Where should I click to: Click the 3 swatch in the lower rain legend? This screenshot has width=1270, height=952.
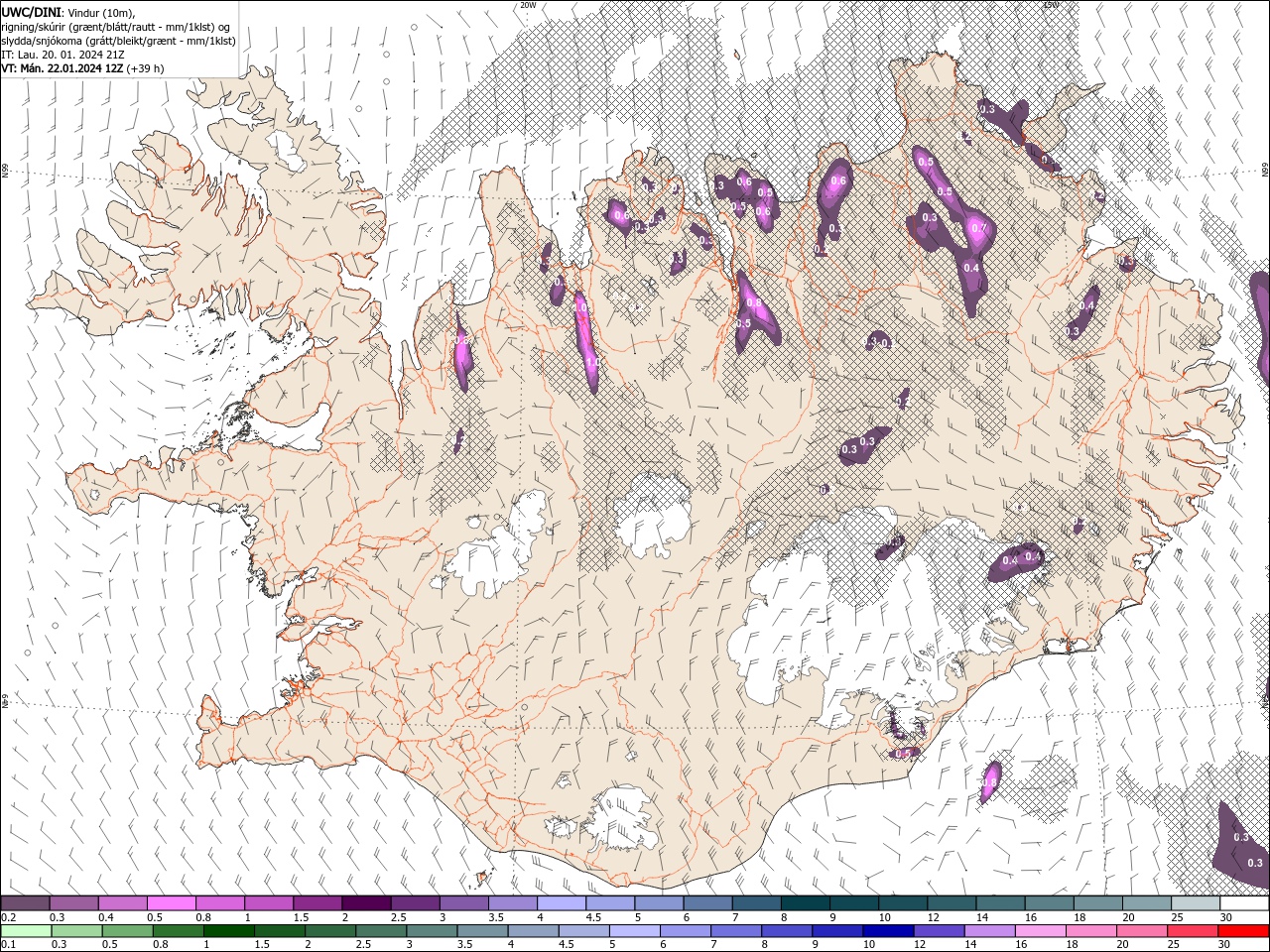pos(432,931)
